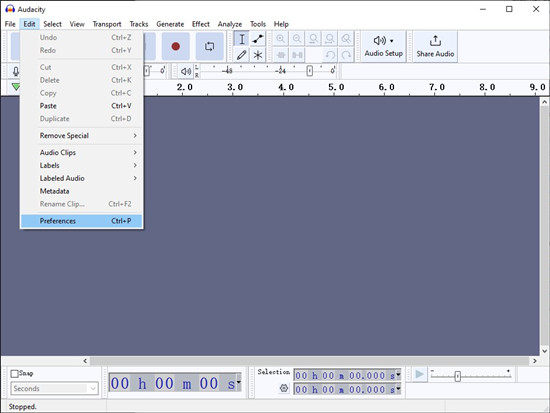Click the microphone record meter icon
The height and width of the screenshot is (413, 550).
[16, 71]
